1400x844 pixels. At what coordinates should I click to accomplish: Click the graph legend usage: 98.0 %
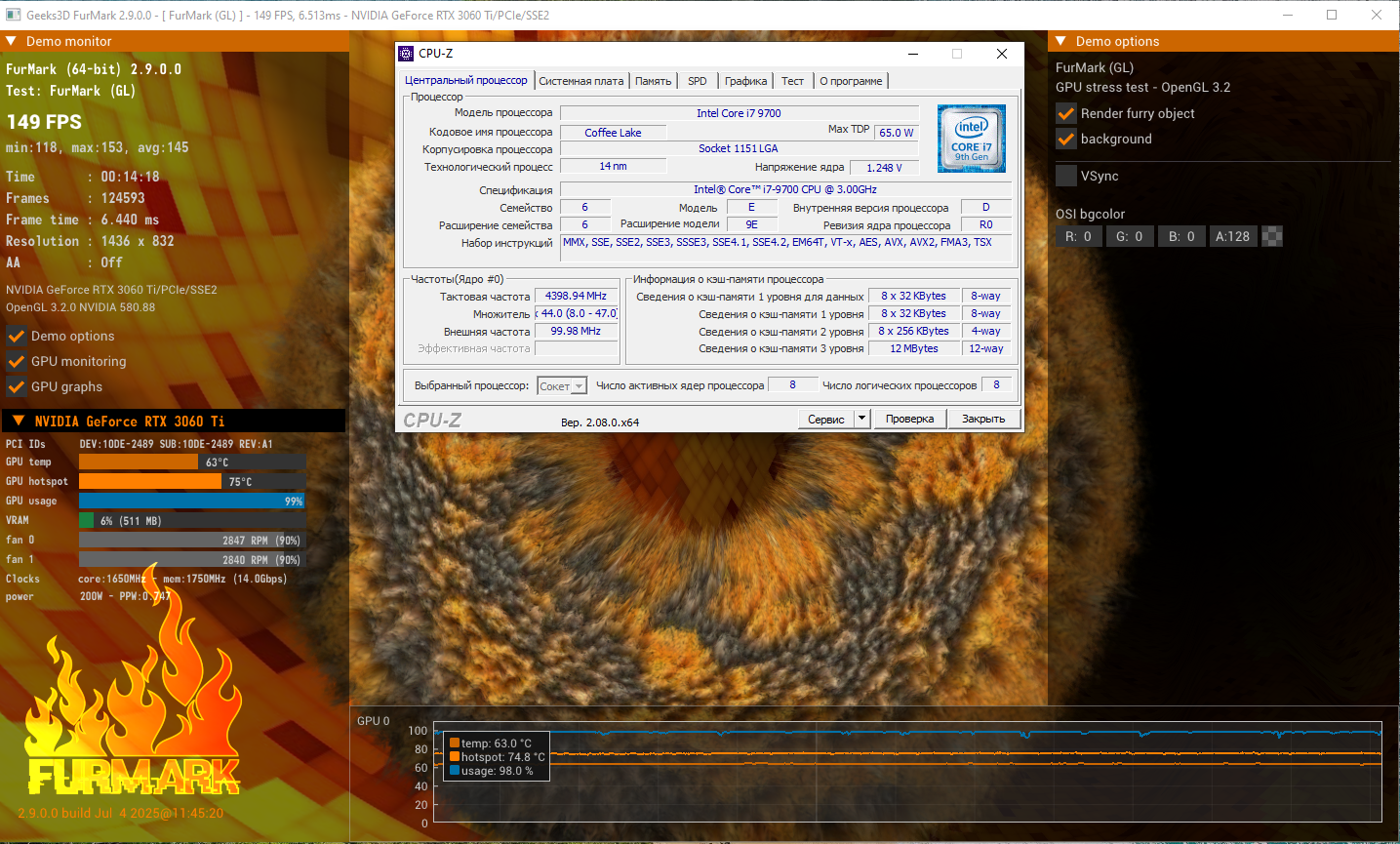[x=491, y=771]
